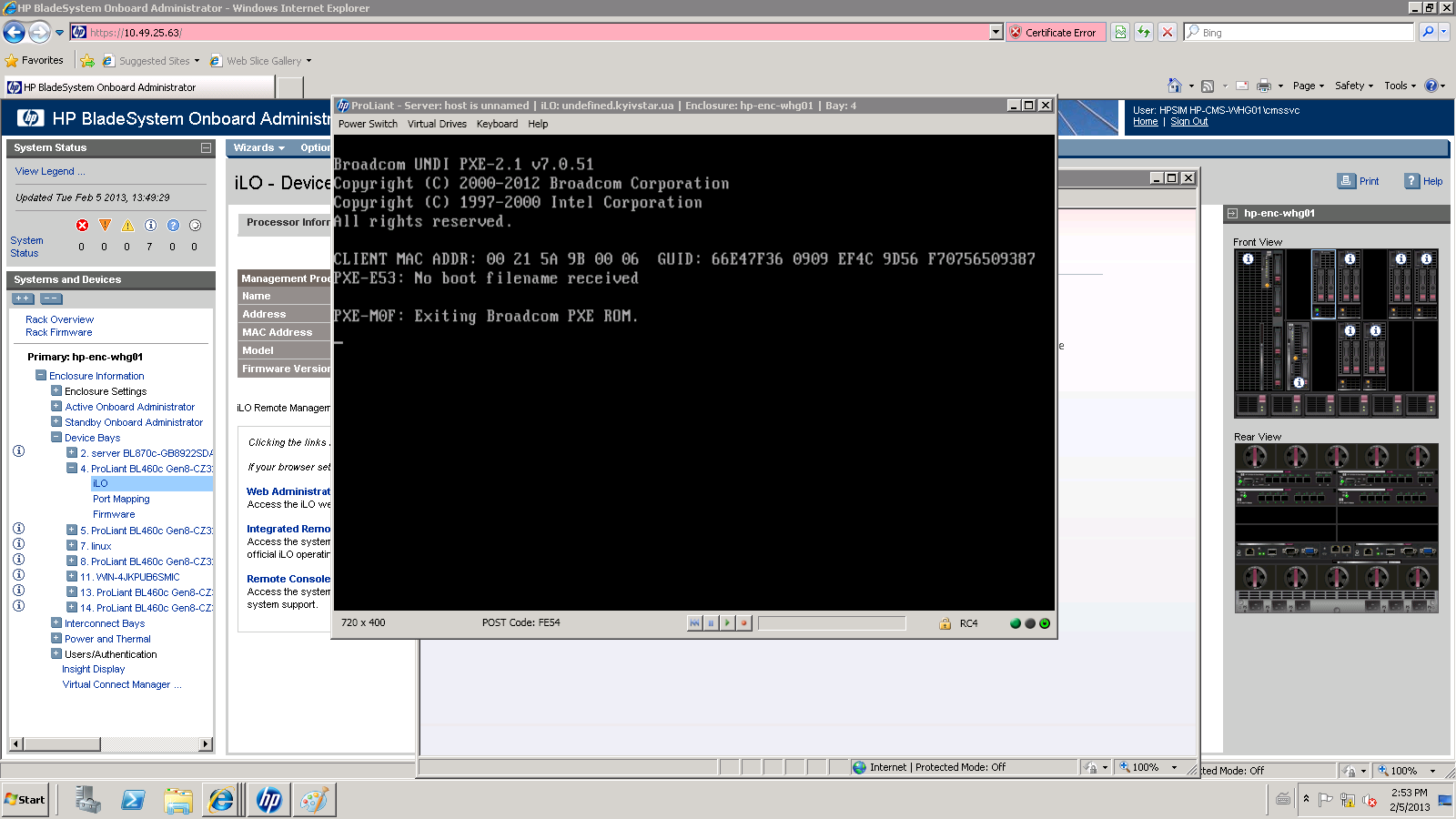The width and height of the screenshot is (1456, 819).
Task: Collapse the System Status panel
Action: (x=206, y=147)
